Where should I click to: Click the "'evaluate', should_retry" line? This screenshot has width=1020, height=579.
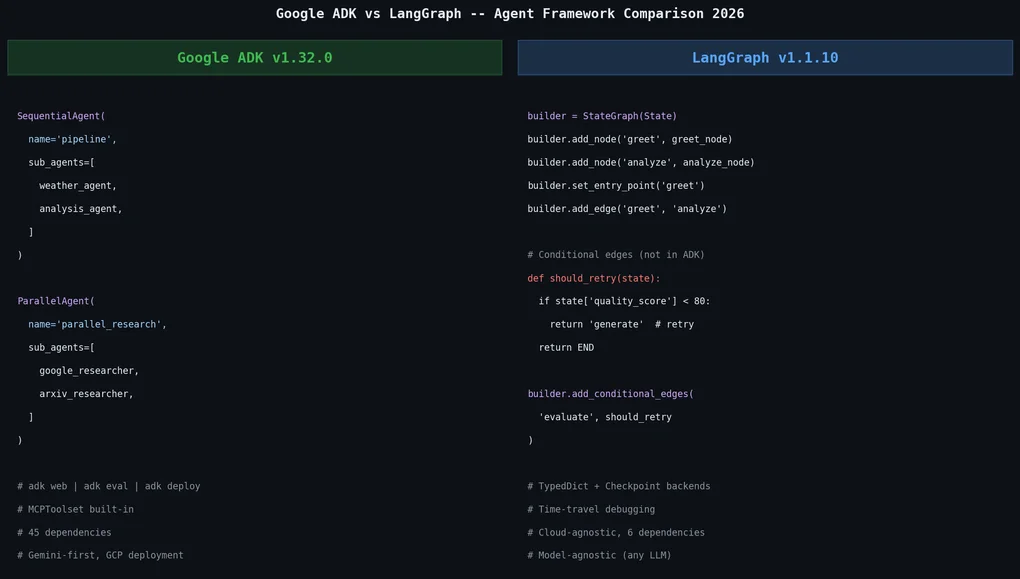pos(605,417)
